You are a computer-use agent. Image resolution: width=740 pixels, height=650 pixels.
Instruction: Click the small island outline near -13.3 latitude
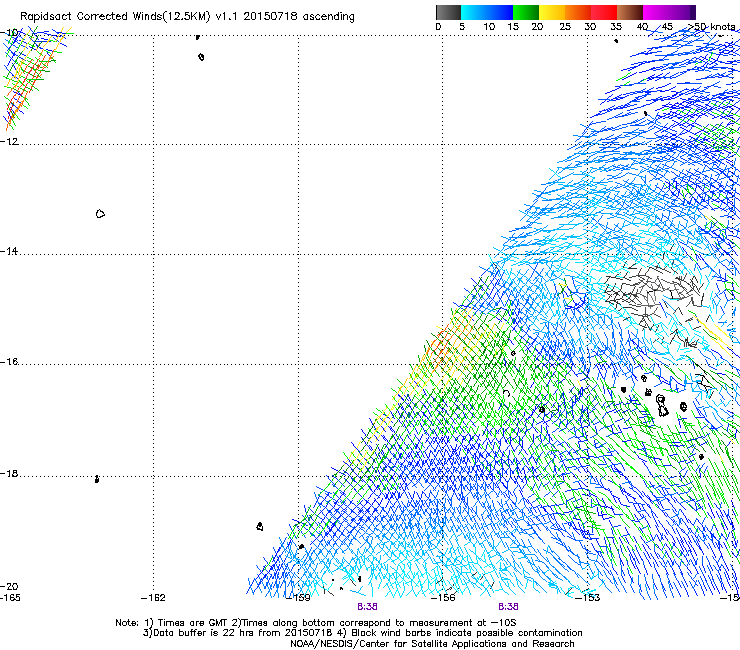[100, 214]
